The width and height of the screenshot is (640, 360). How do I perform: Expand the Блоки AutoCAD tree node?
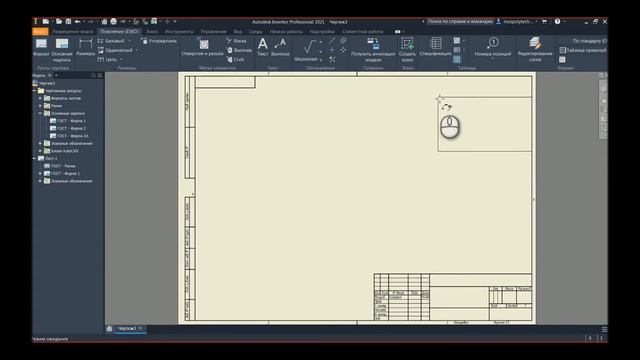[40, 151]
